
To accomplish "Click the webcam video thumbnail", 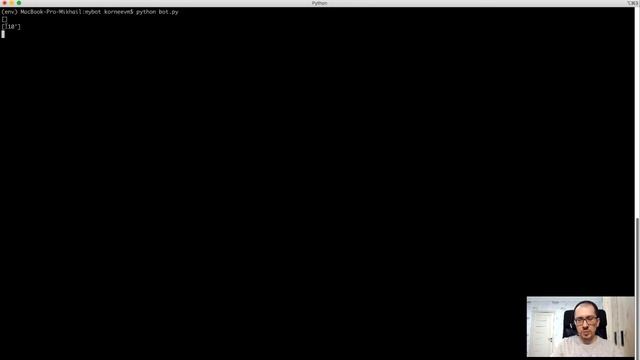I will 580,327.
